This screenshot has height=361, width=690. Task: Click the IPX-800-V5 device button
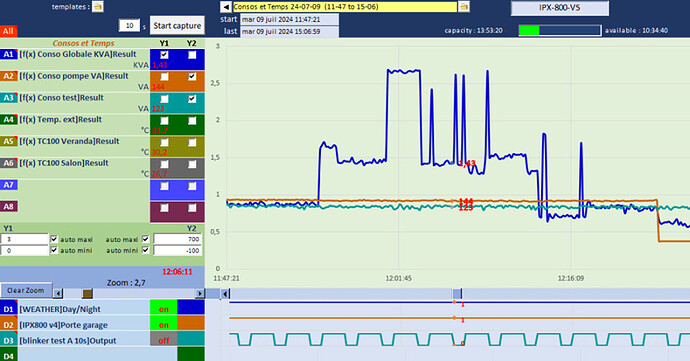click(560, 8)
